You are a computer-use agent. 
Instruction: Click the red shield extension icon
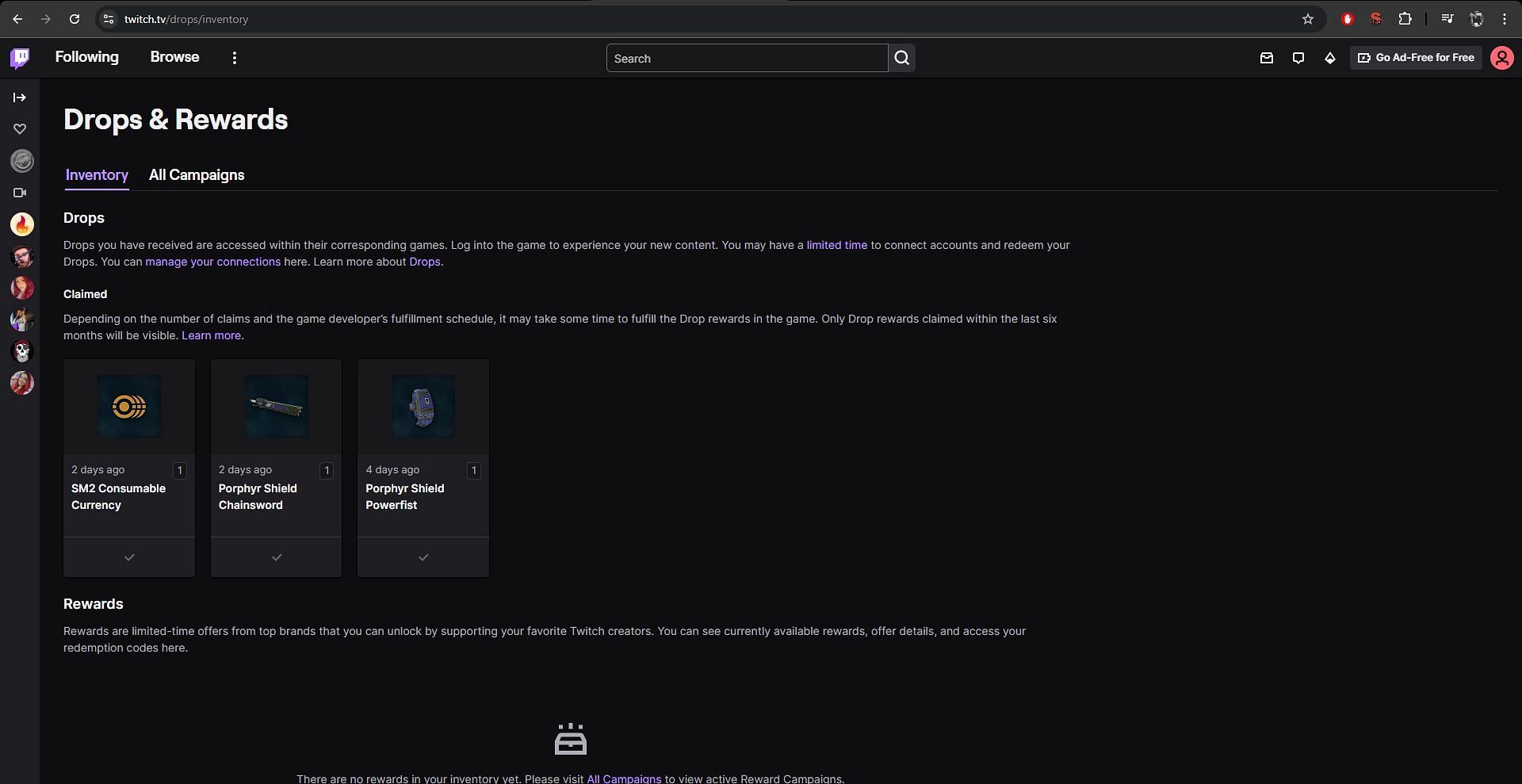coord(1347,19)
